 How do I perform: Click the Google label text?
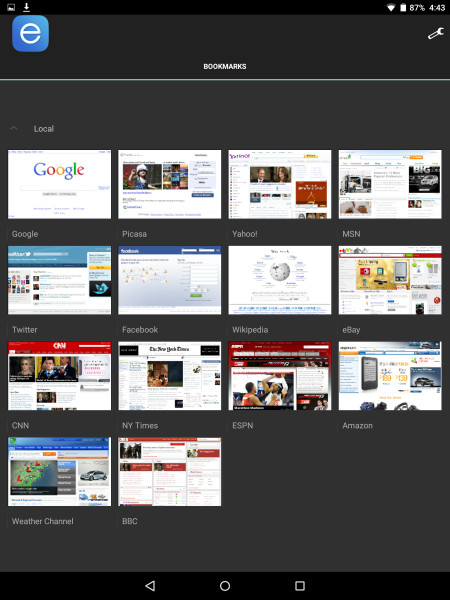[25, 234]
